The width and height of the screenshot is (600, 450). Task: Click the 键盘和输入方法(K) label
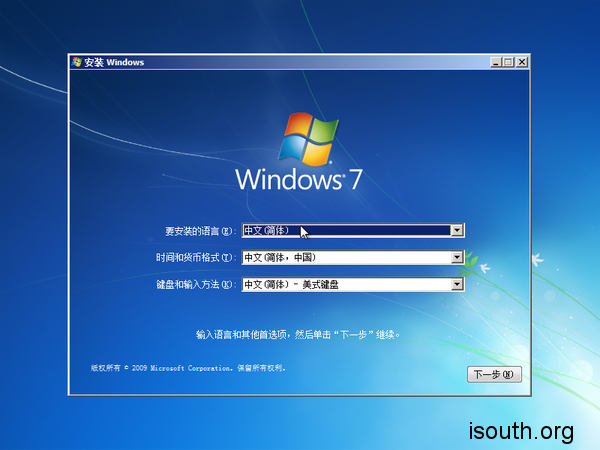(196, 285)
